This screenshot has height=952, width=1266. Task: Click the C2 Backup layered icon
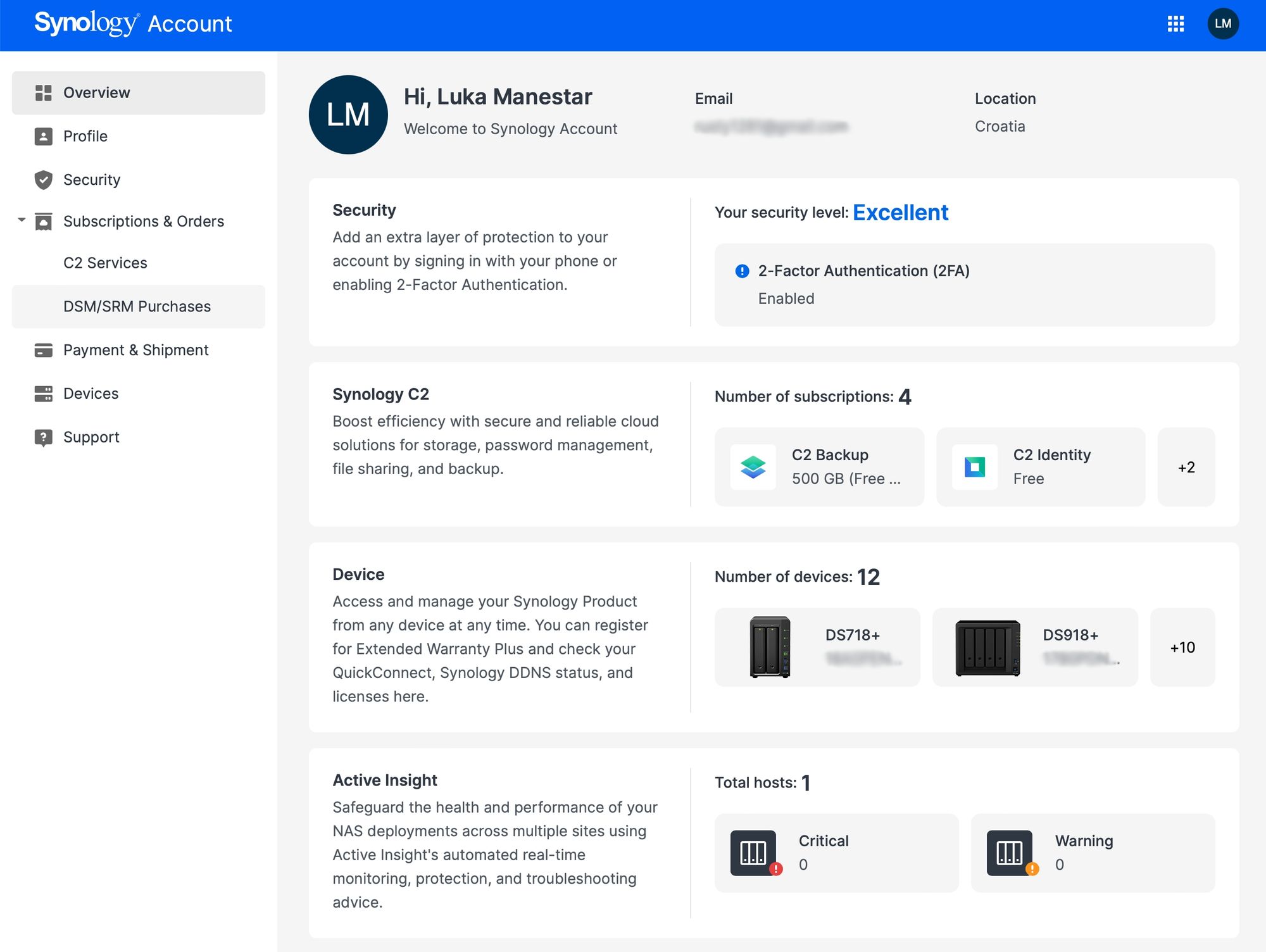pos(753,467)
